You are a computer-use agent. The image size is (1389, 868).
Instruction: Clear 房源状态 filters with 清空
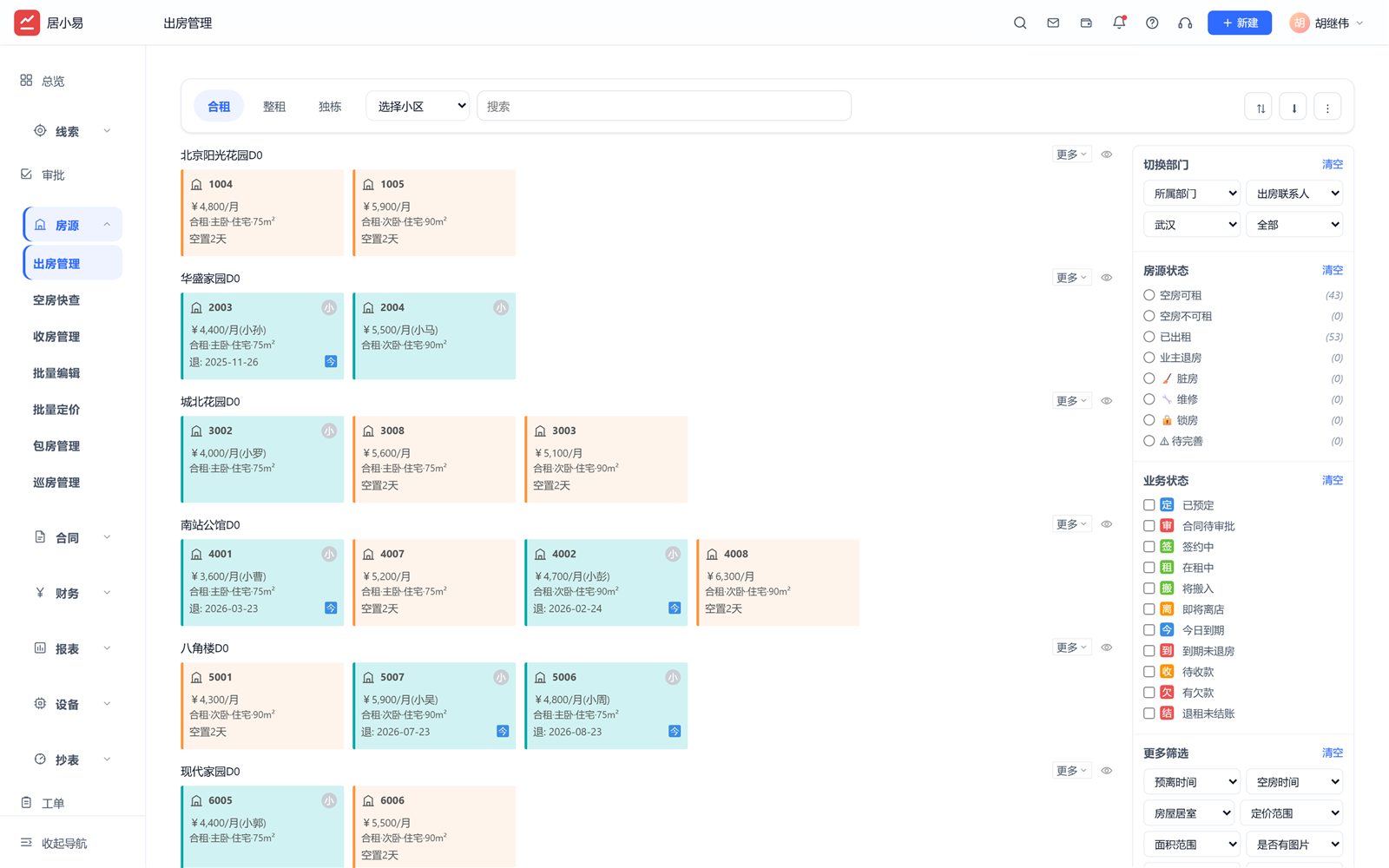click(1332, 271)
